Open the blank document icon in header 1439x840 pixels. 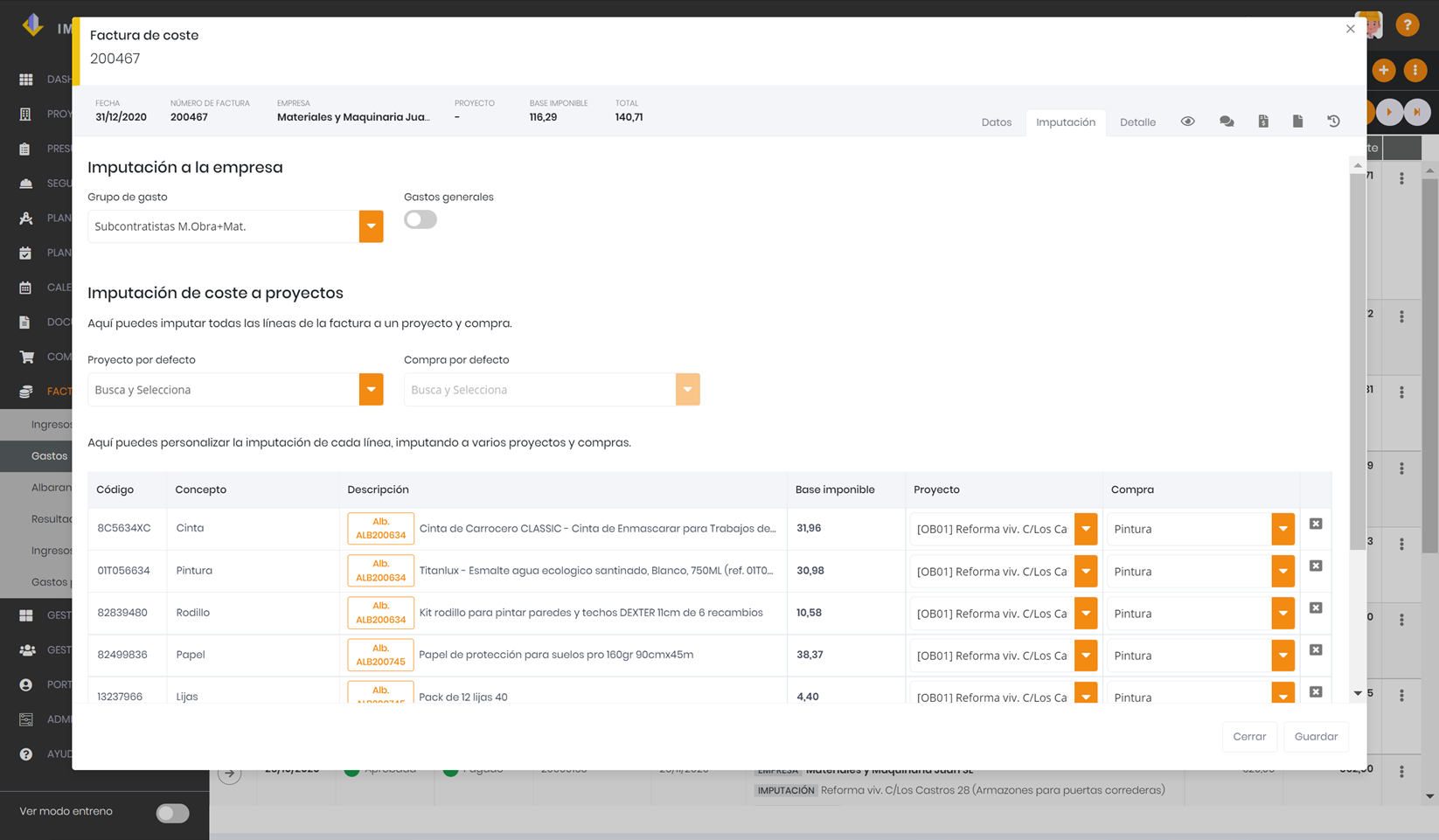pyautogui.click(x=1297, y=121)
